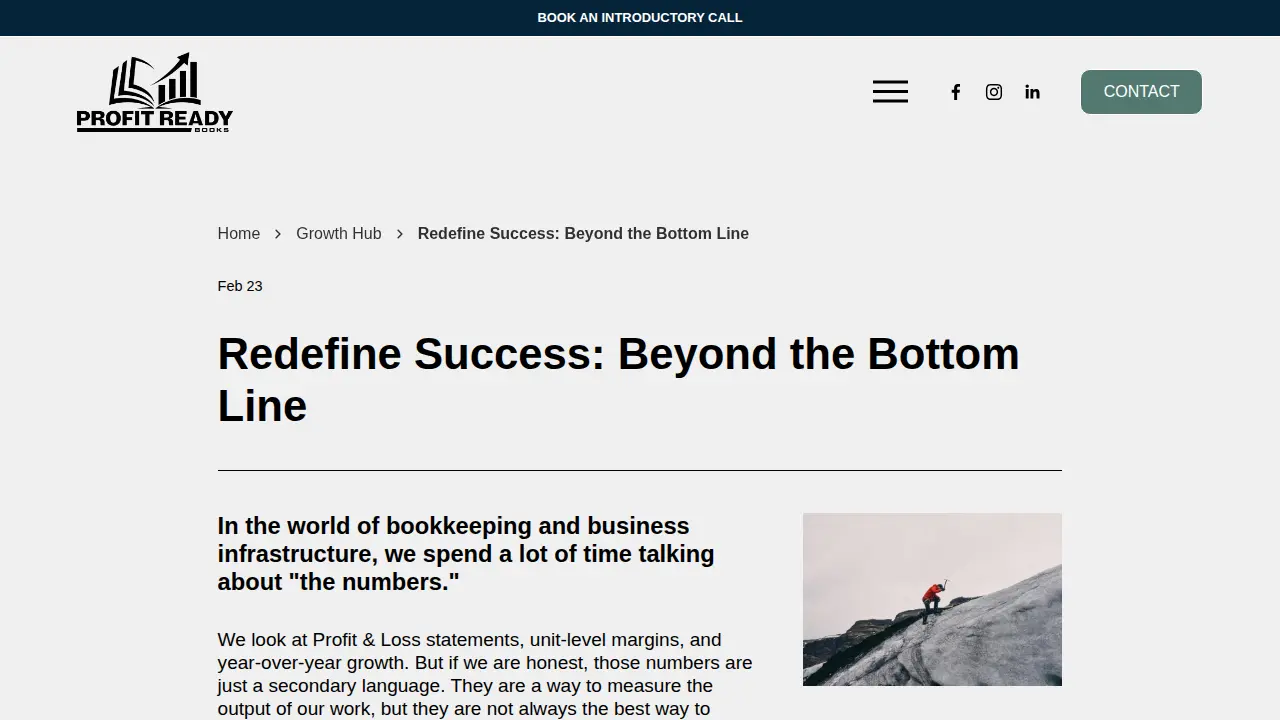Click the chevron after Growth Hub
The image size is (1280, 720).
coord(400,234)
